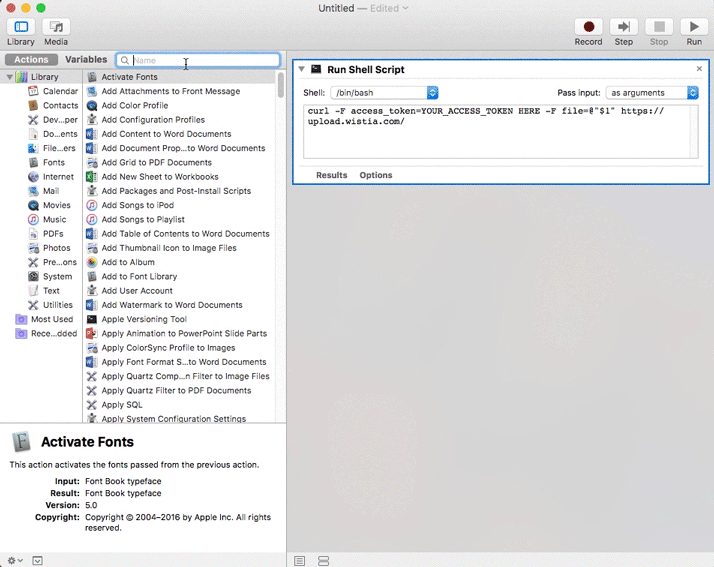Viewport: 714px width, 567px height.
Task: Open the gear action menu at bottom left
Action: point(15,560)
